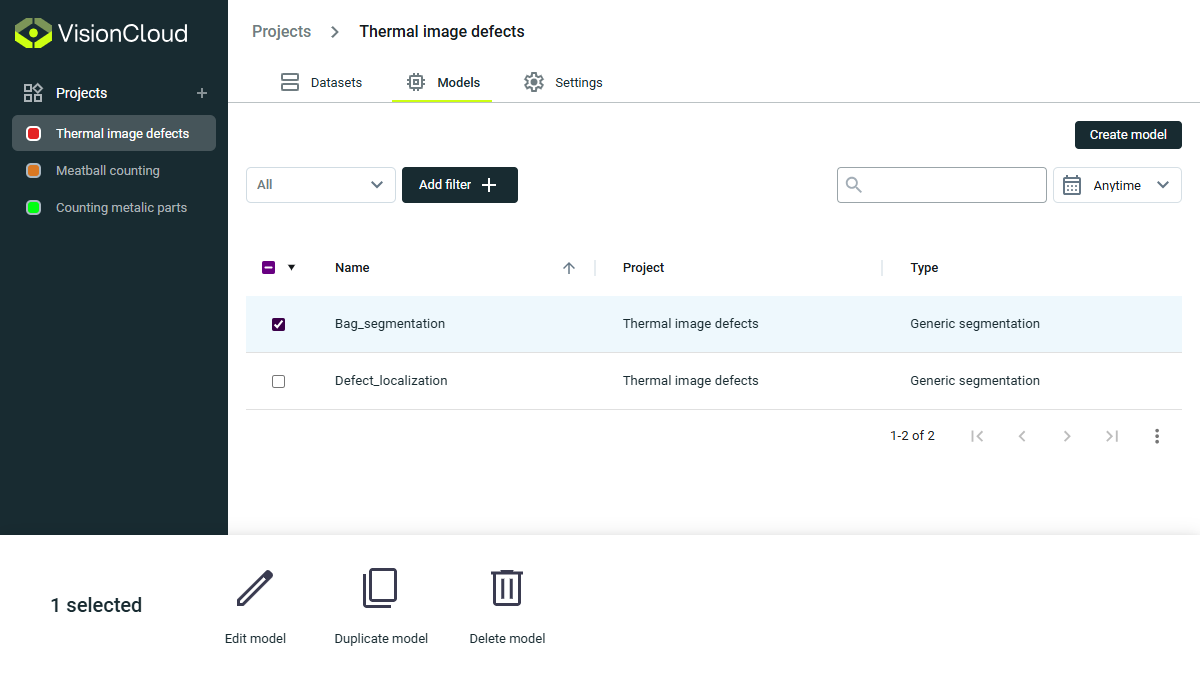The width and height of the screenshot is (1200, 675).
Task: Click the green dot beside Counting metalic parts
Action: tap(31, 207)
